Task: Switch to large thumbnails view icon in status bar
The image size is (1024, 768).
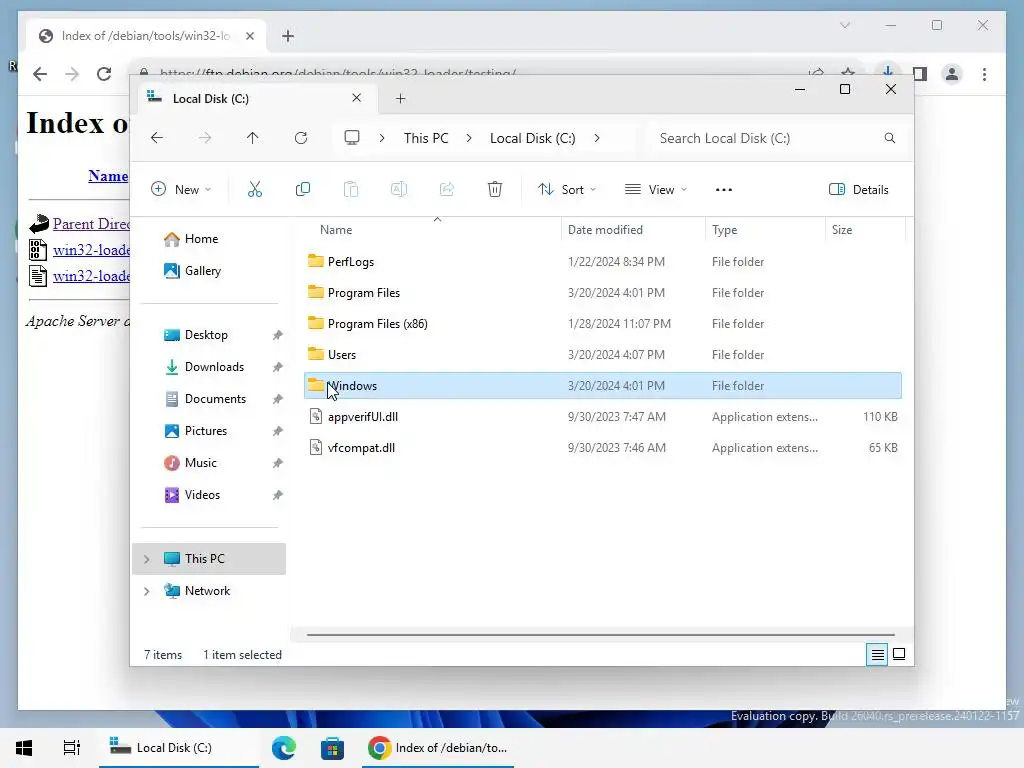Action: click(899, 654)
